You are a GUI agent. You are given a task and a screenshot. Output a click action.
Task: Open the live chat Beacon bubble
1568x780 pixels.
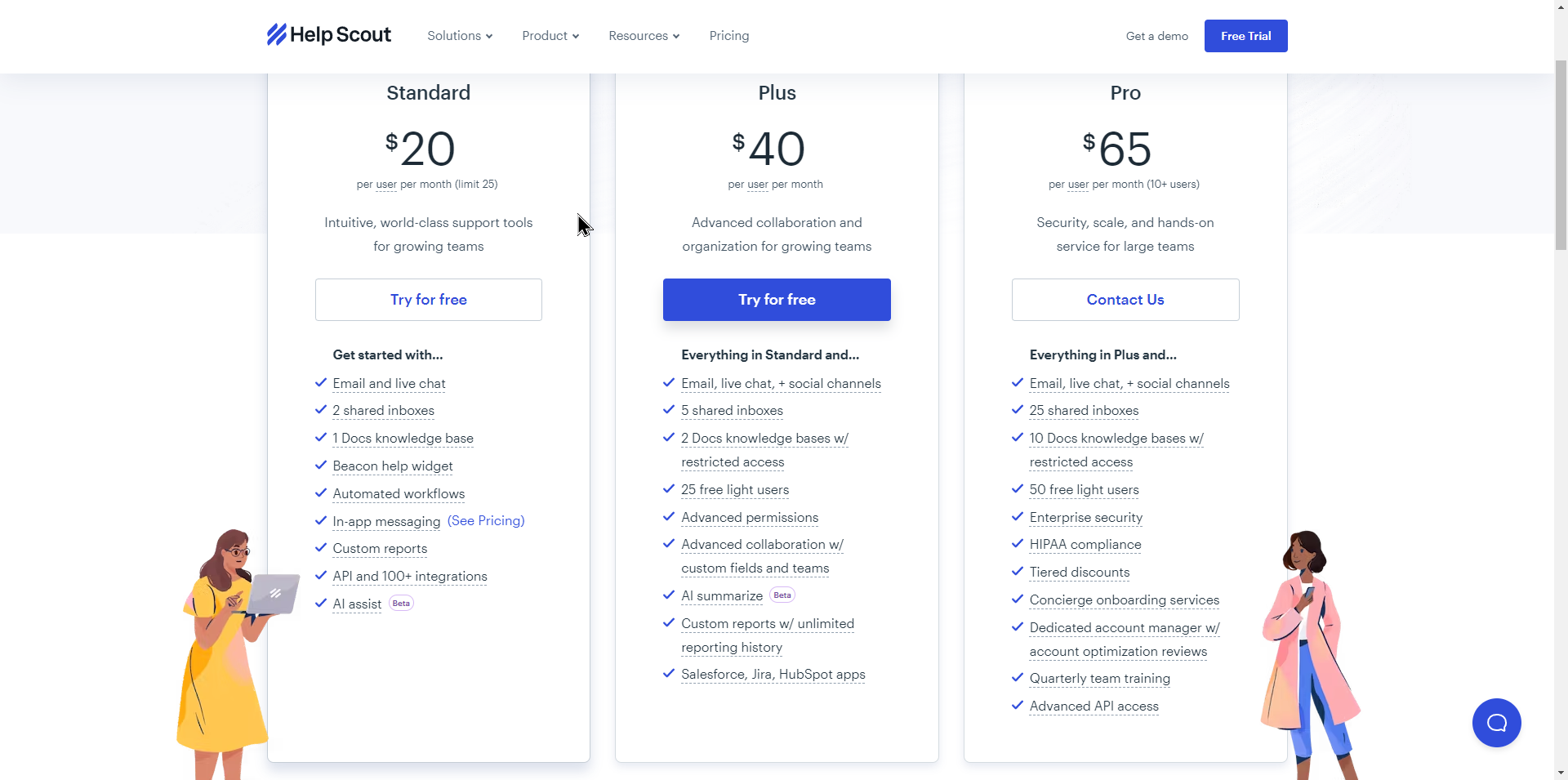pos(1496,723)
